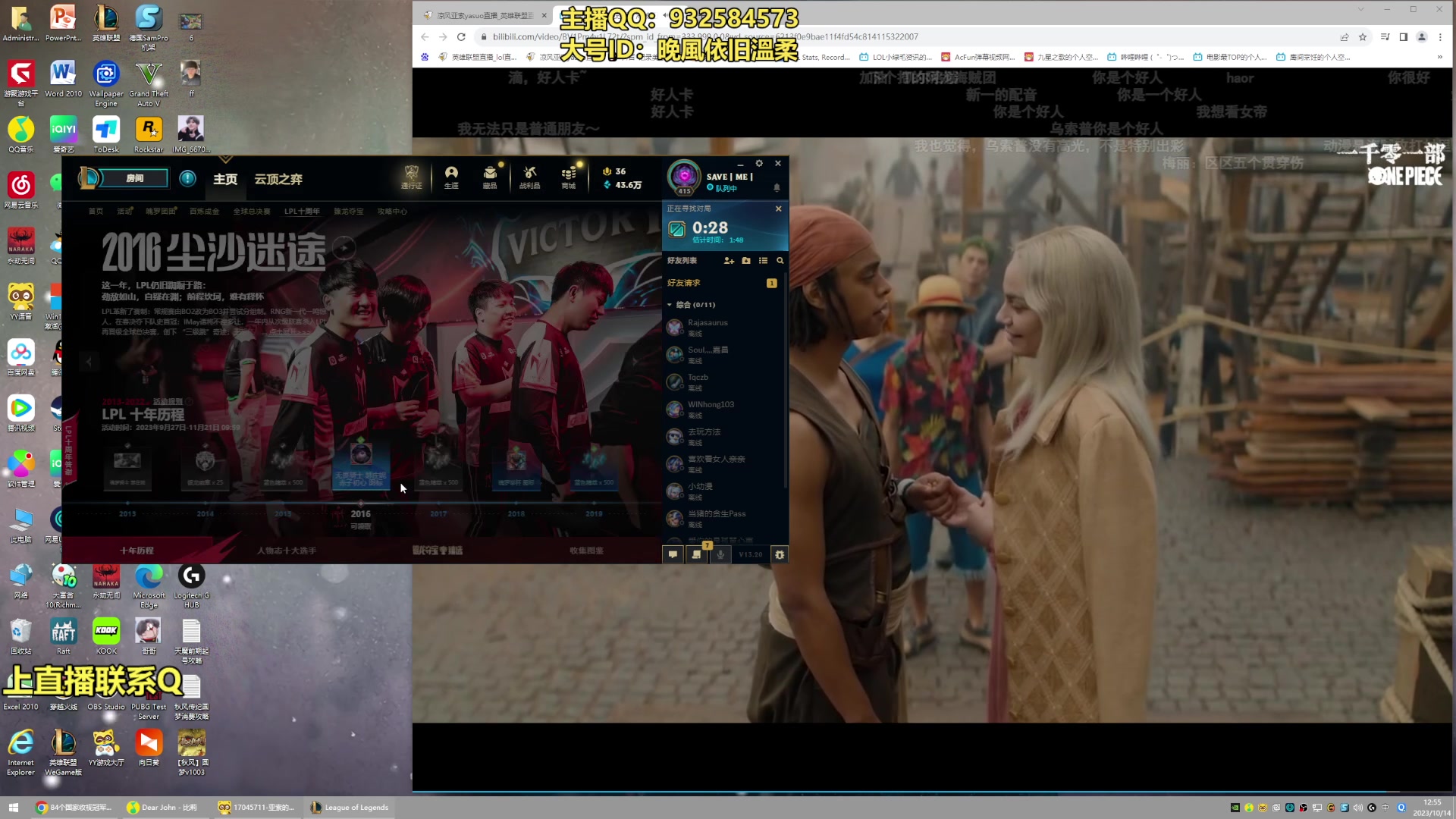The image size is (1456, 819).
Task: Select the 十年历程 bottom tab
Action: tap(136, 551)
